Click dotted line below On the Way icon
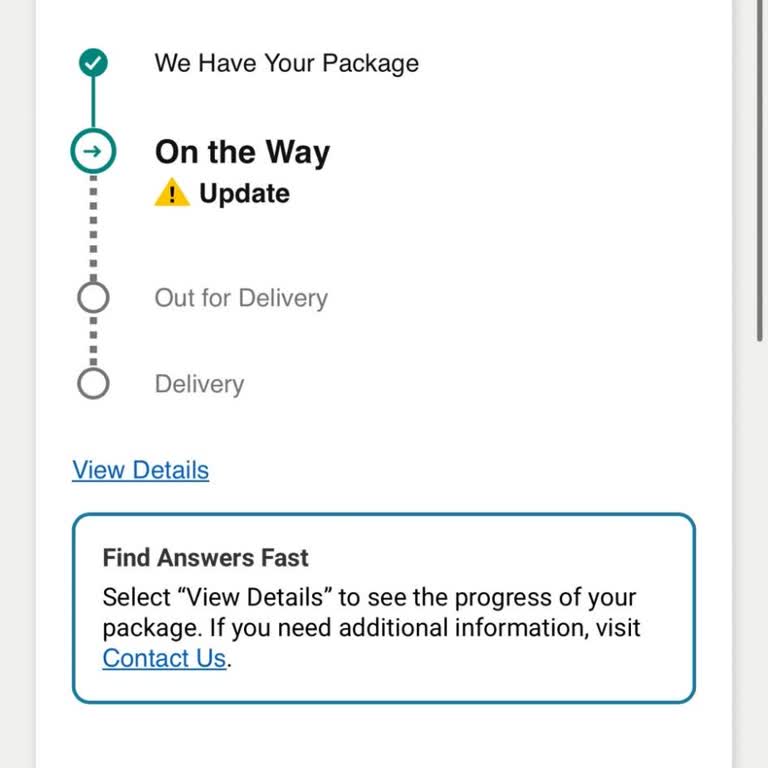This screenshot has height=768, width=768. pyautogui.click(x=93, y=225)
